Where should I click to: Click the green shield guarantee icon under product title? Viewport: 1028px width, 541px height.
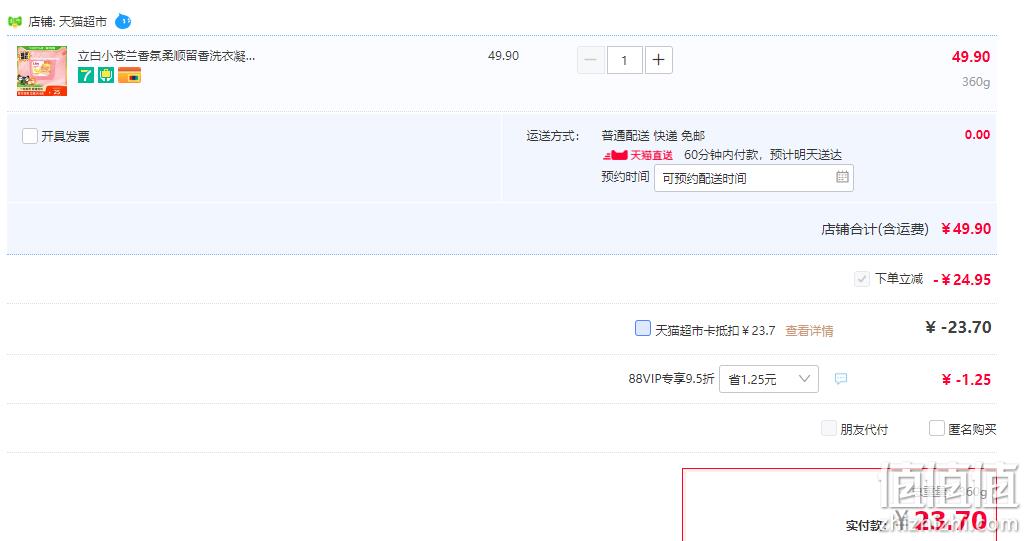(106, 75)
